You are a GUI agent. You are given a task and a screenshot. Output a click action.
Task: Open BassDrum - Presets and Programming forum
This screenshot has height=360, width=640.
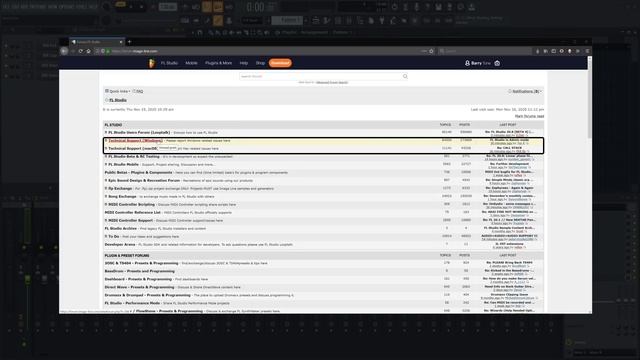pos(139,271)
